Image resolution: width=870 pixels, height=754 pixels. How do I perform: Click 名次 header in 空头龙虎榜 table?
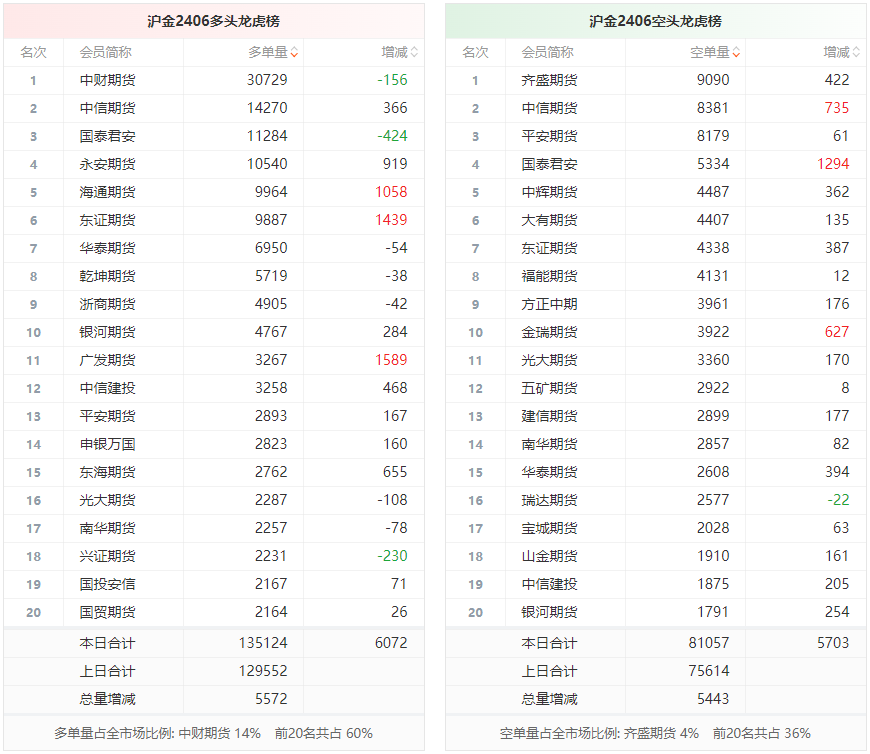(476, 53)
